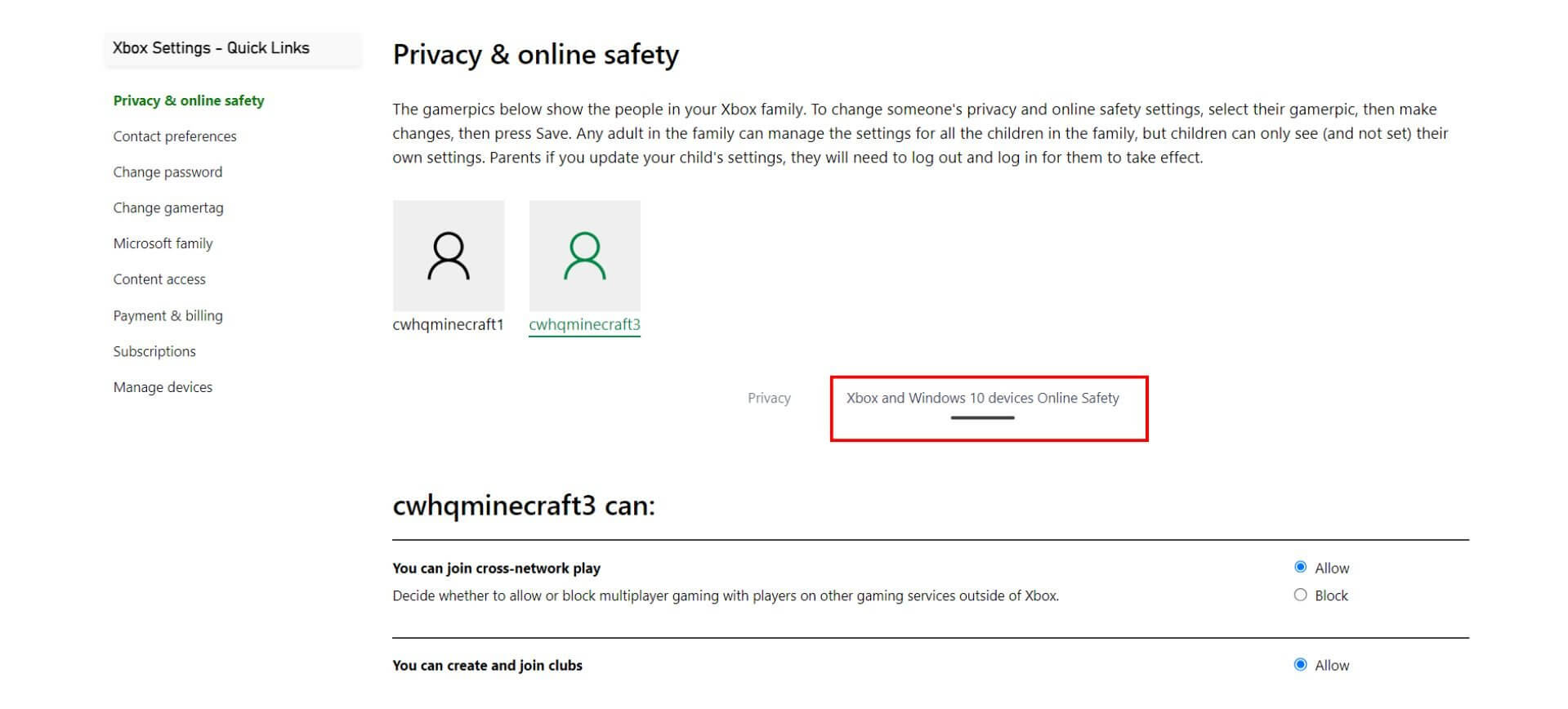
Task: Click the cwhqminecraft3 username link
Action: [584, 324]
